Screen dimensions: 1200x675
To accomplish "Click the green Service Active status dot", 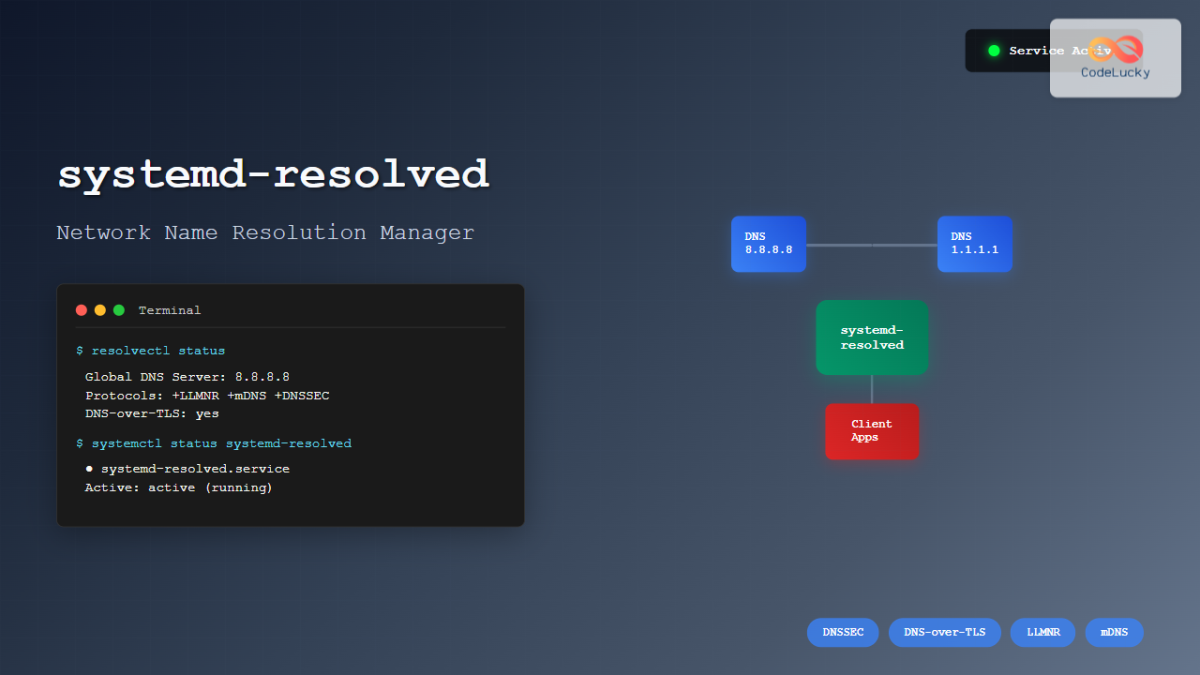I will [994, 50].
